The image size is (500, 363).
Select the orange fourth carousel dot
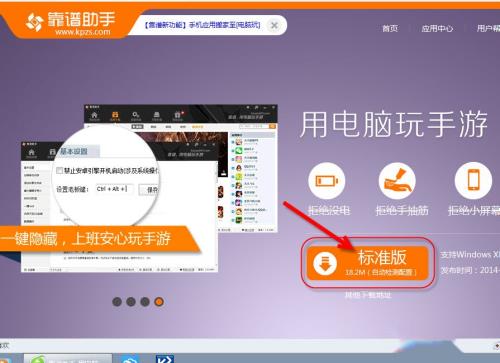click(x=159, y=302)
